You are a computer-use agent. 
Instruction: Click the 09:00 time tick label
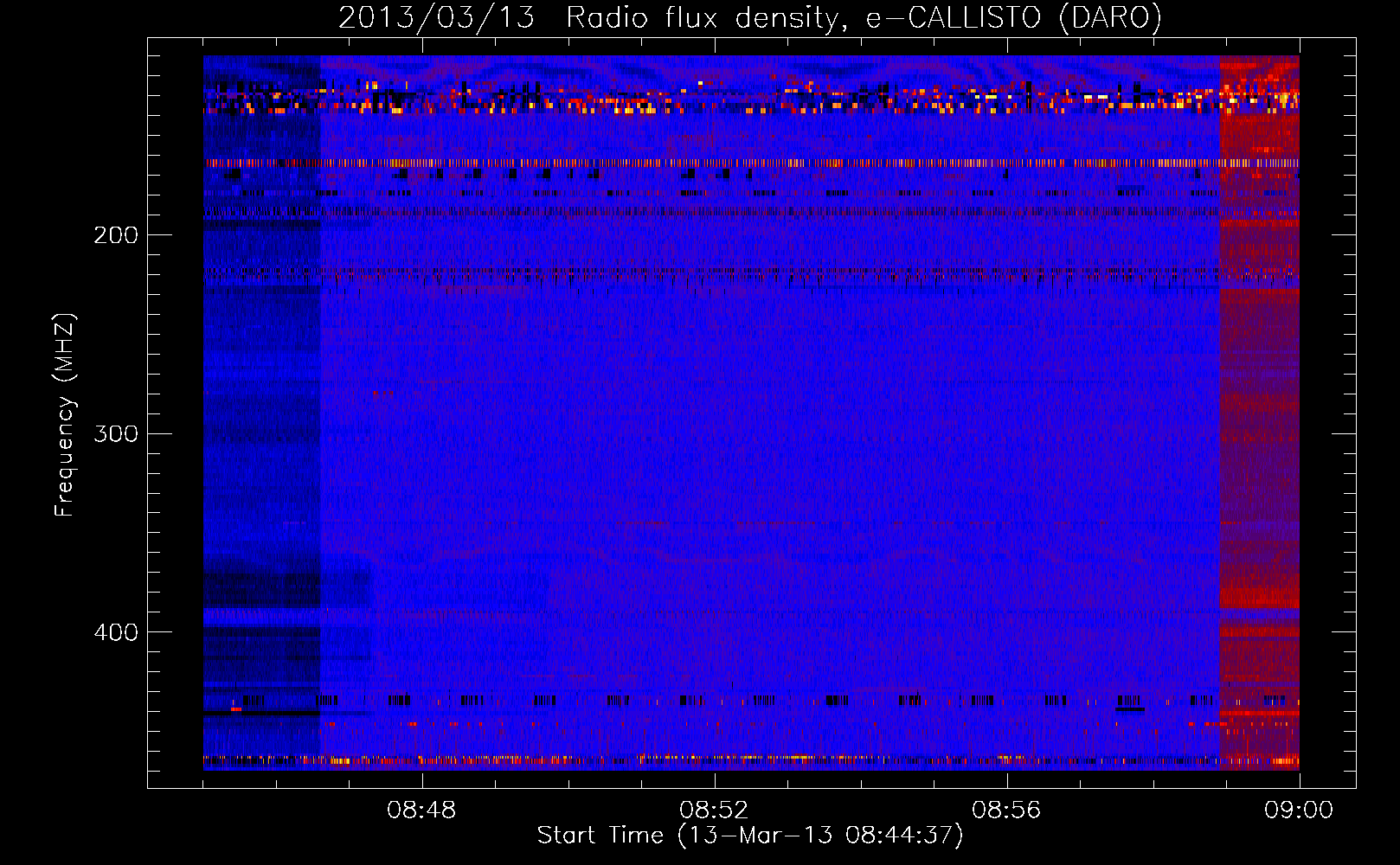pos(1299,811)
